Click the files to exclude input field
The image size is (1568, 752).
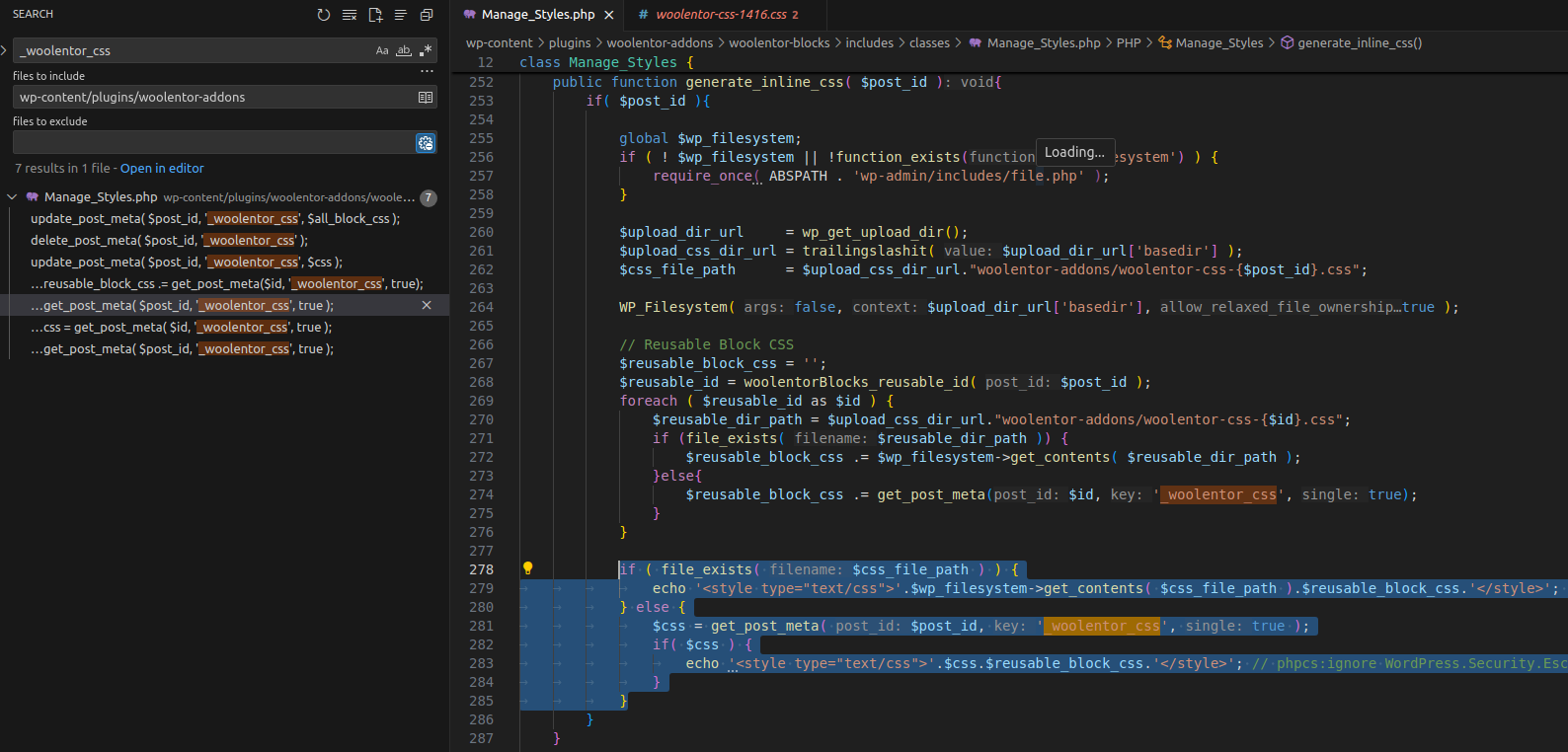[212, 143]
